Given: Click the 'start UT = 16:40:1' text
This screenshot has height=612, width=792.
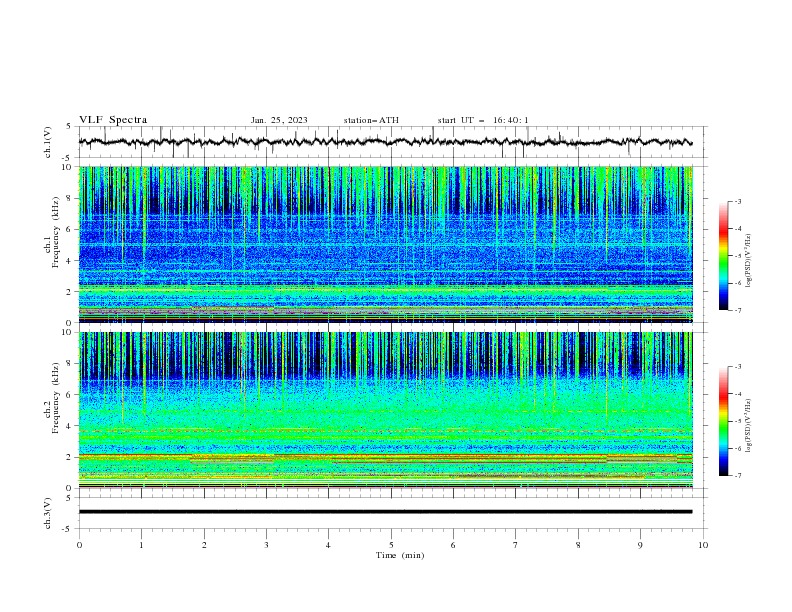Looking at the screenshot, I should point(483,120).
